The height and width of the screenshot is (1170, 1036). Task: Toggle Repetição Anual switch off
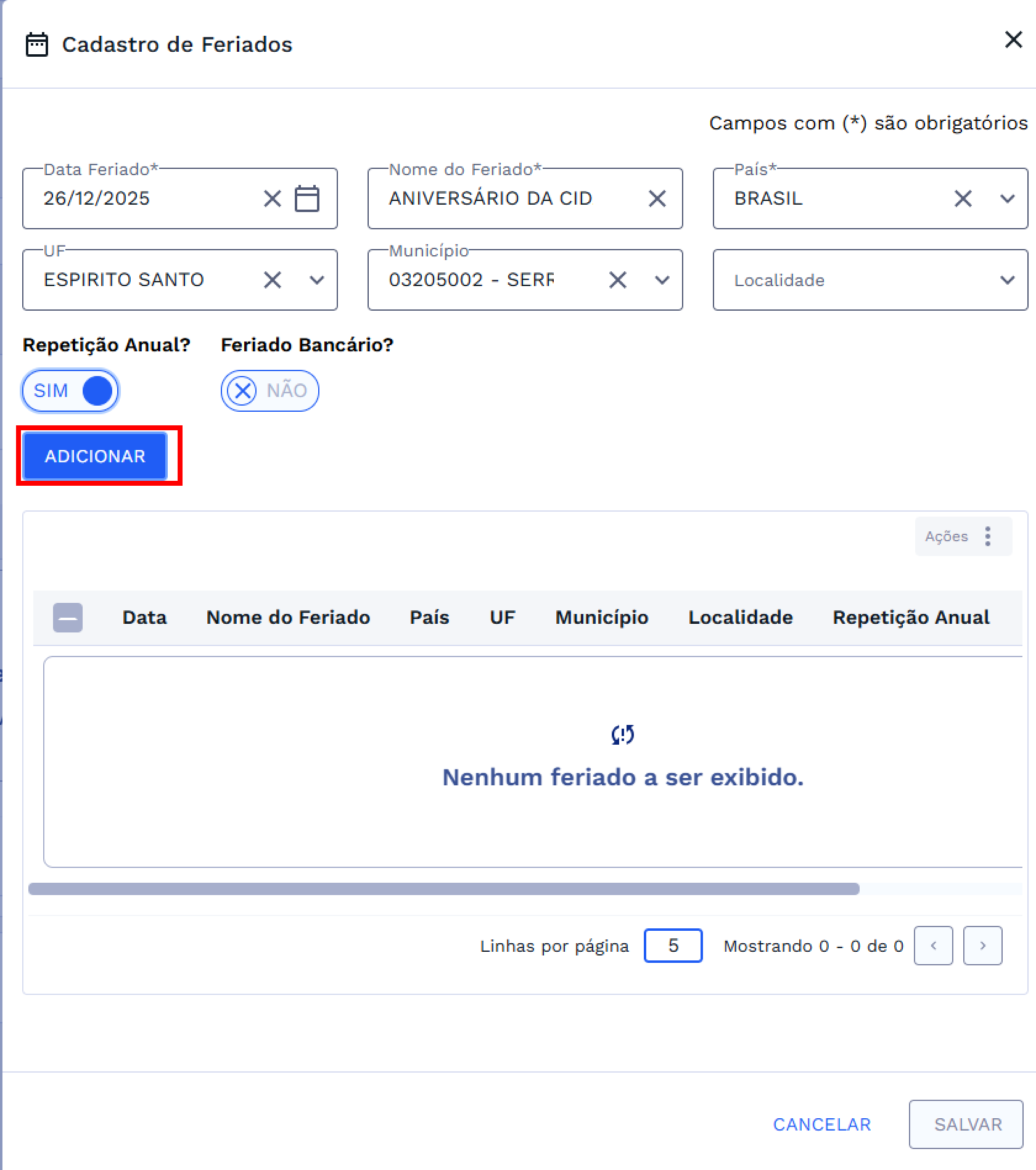[x=70, y=391]
